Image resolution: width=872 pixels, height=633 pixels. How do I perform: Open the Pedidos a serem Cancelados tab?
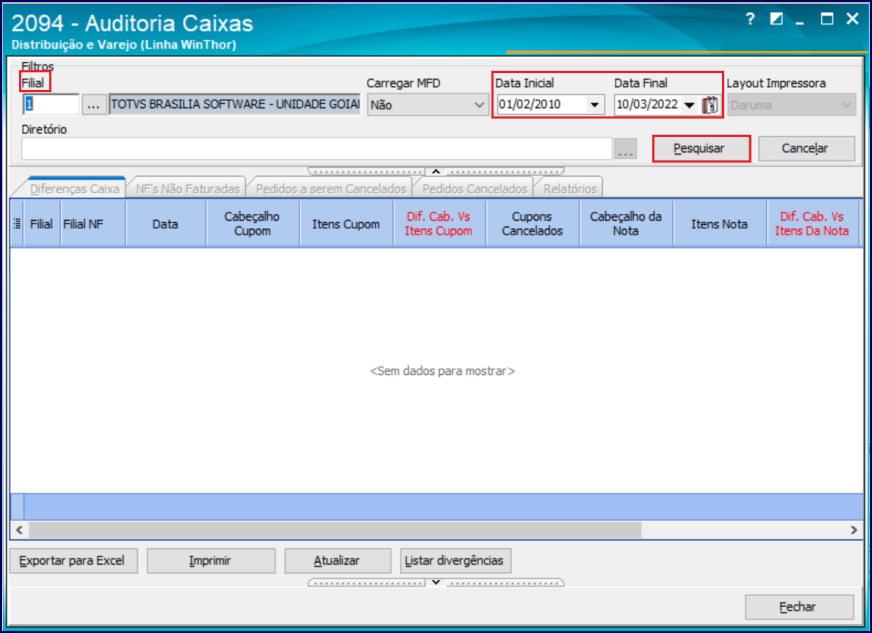331,189
